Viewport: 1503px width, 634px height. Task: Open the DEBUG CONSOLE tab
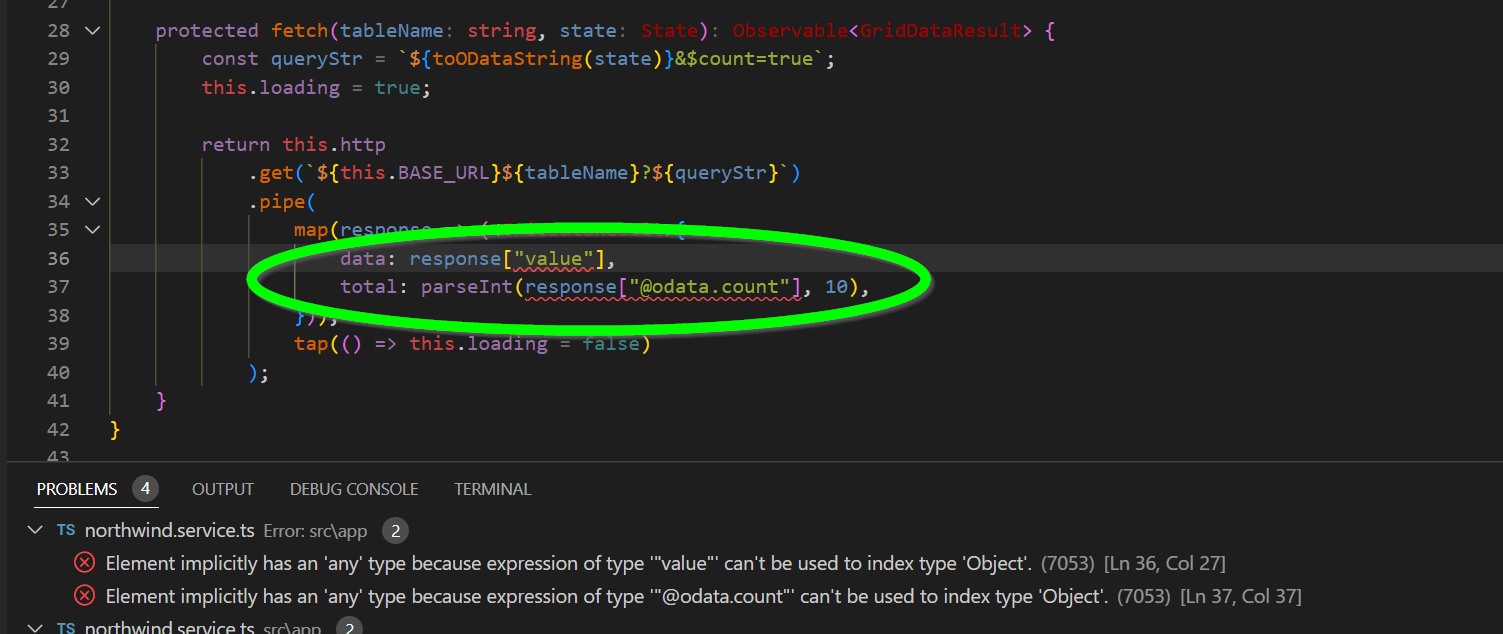(354, 489)
